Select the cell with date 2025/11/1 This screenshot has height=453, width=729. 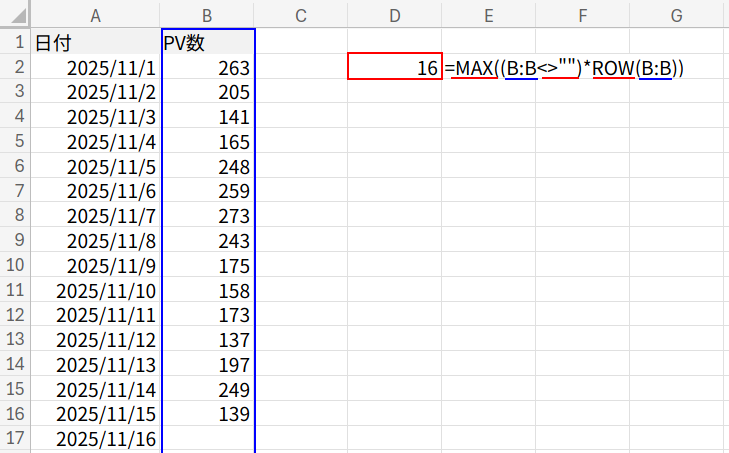(x=95, y=68)
